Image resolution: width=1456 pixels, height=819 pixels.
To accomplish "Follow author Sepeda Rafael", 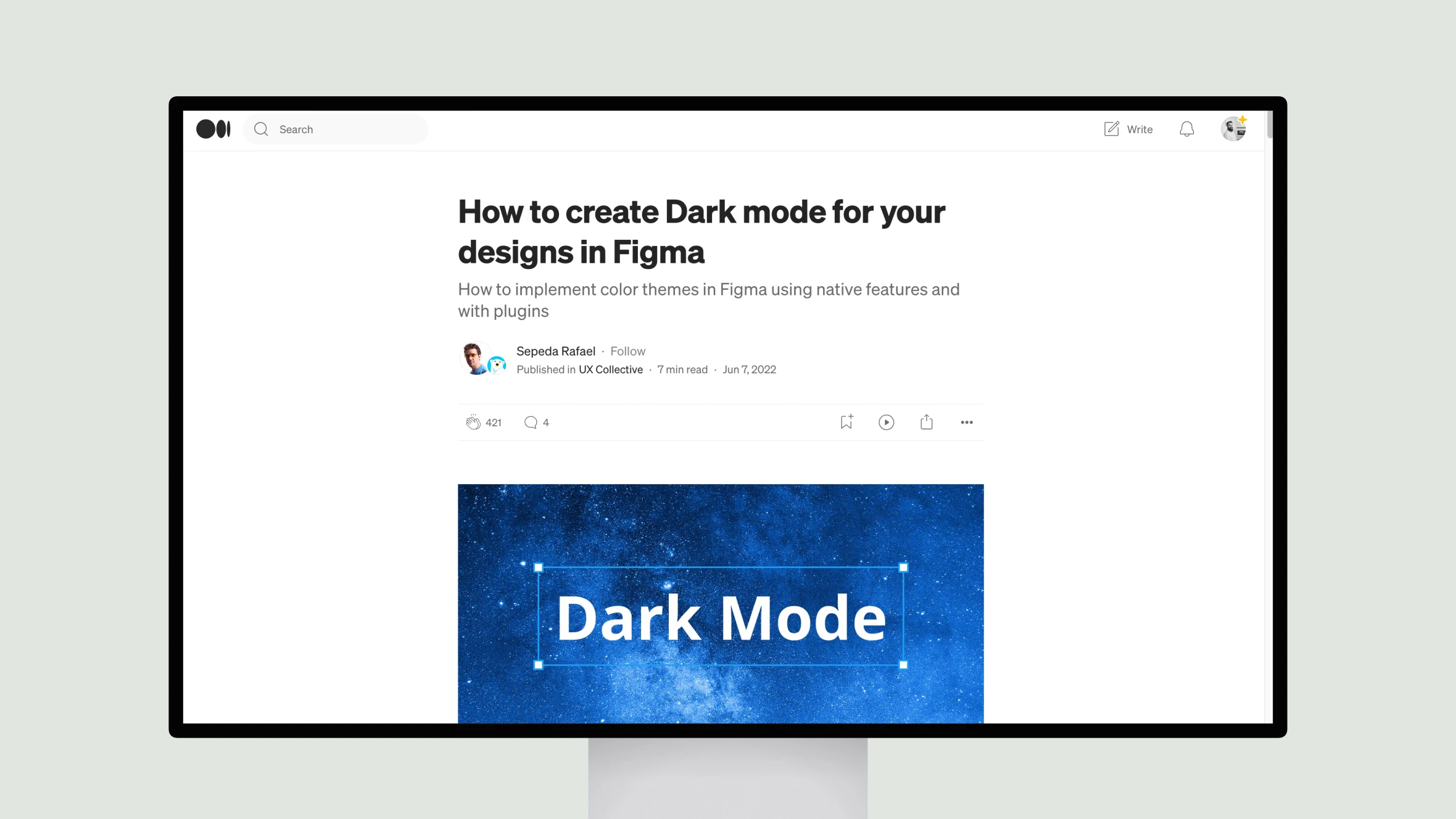I will tap(628, 350).
